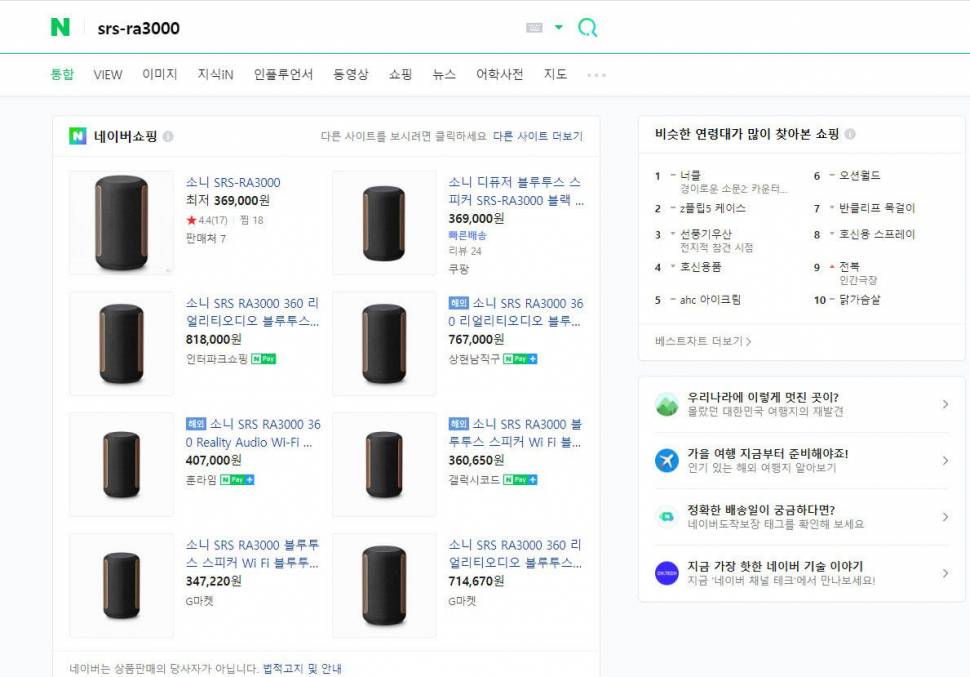Select the 통합 tab
This screenshot has width=970, height=677.
[x=62, y=74]
